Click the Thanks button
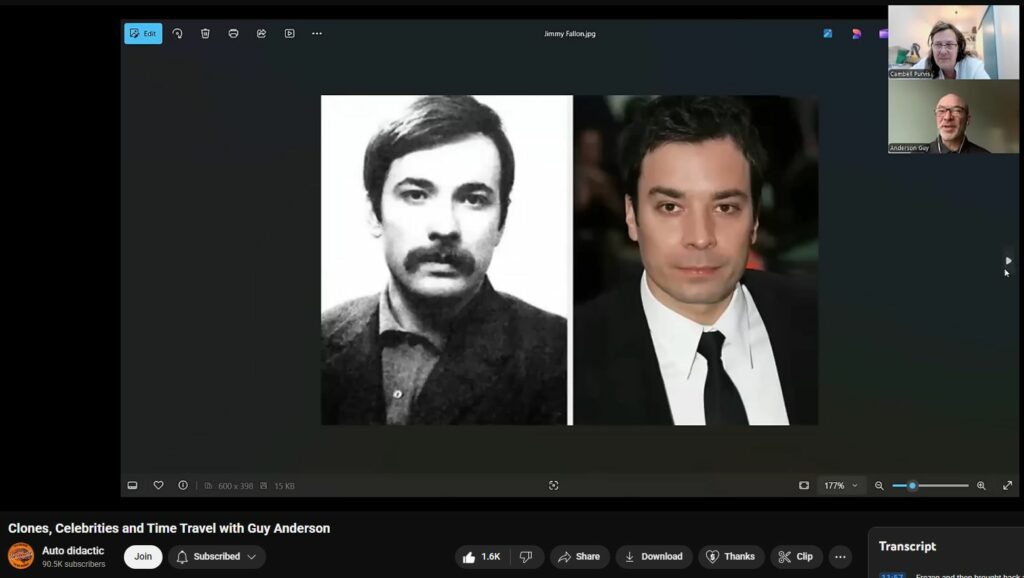The height and width of the screenshot is (578, 1024). click(731, 556)
